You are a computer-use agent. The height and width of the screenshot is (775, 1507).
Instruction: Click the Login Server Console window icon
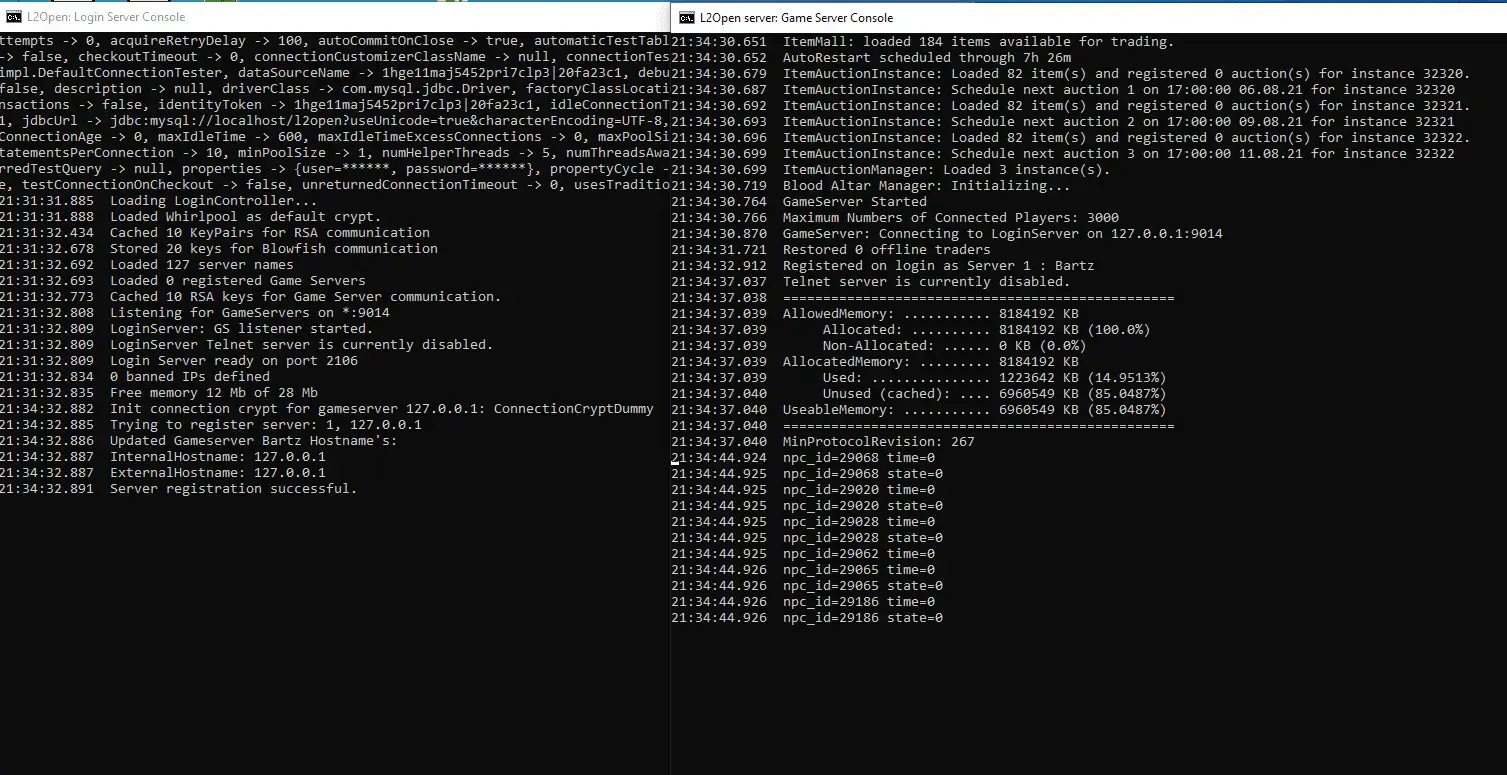pyautogui.click(x=13, y=17)
